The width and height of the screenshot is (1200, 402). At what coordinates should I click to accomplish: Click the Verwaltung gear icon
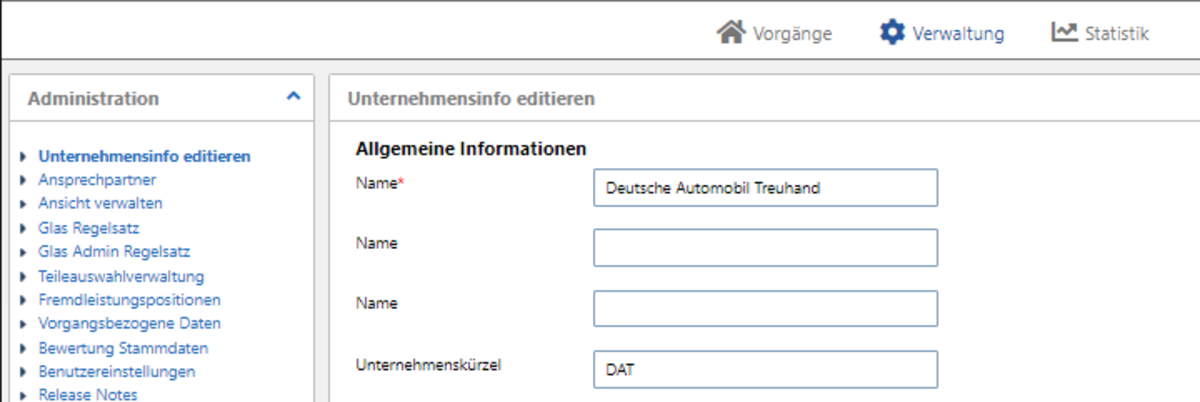(x=891, y=33)
